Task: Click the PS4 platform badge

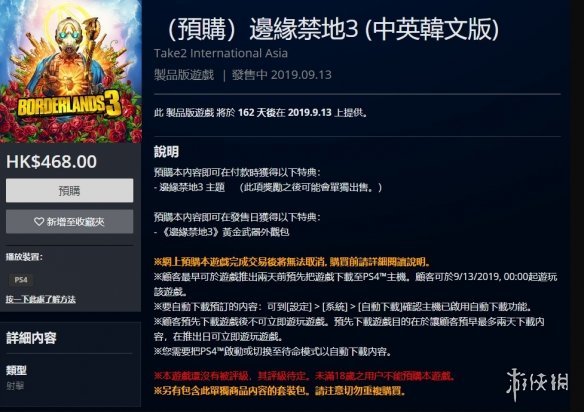Action: 21,280
